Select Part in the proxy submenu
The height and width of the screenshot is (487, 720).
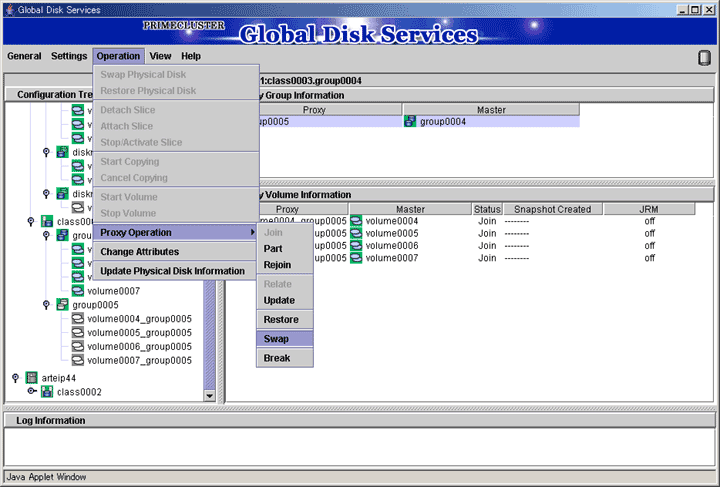[285, 249]
